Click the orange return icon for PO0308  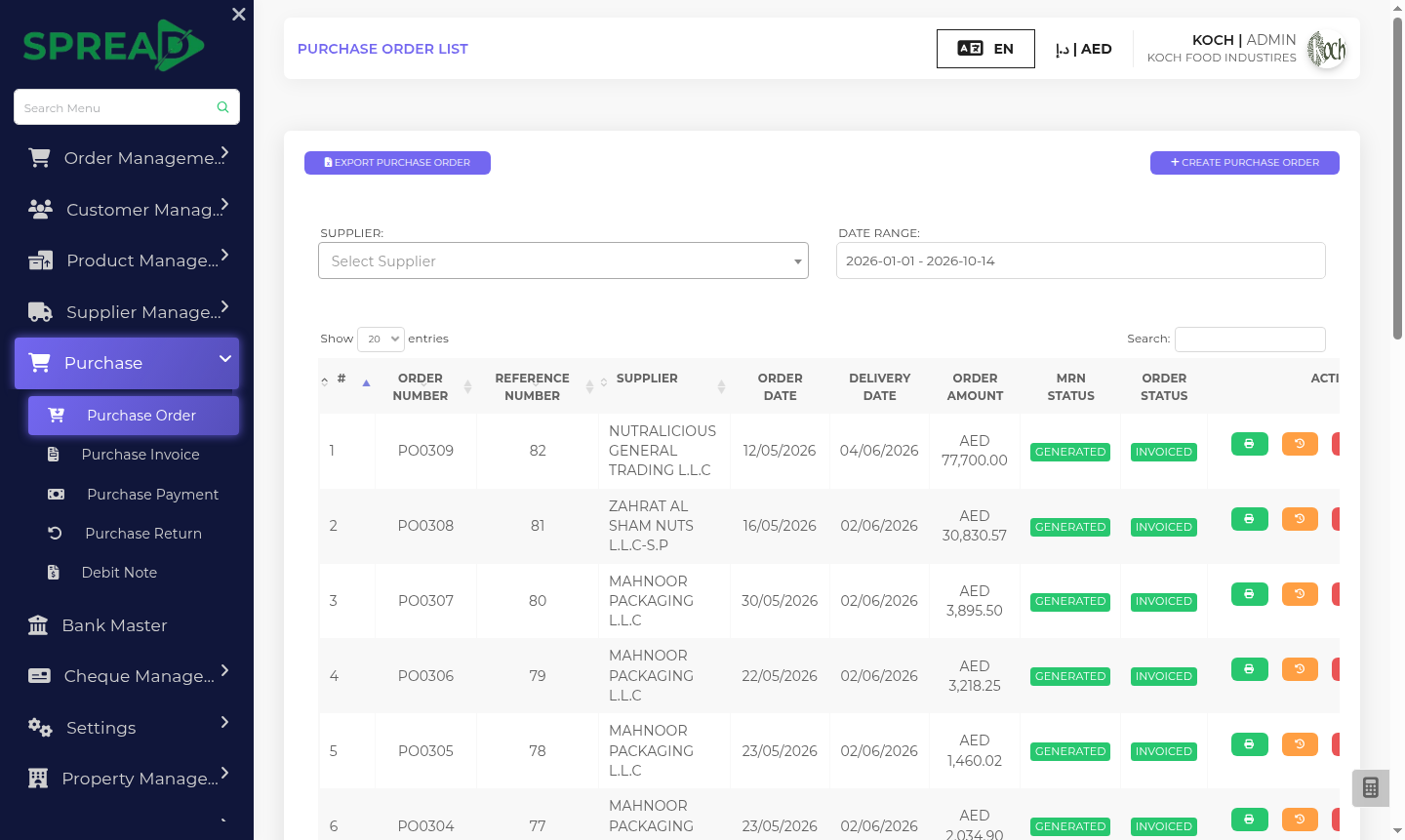coord(1300,519)
